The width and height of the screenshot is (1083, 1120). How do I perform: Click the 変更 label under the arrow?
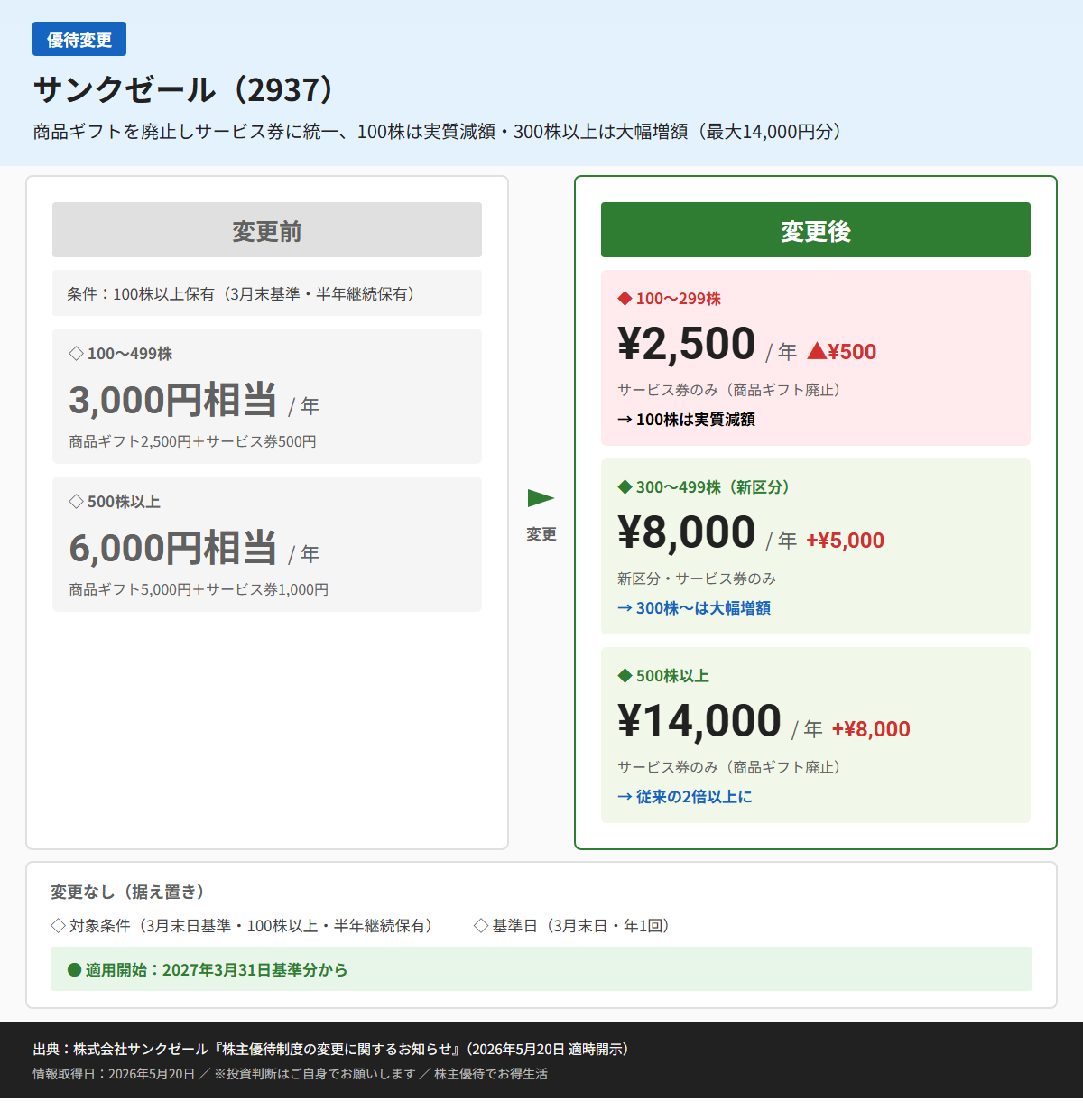pos(541,534)
